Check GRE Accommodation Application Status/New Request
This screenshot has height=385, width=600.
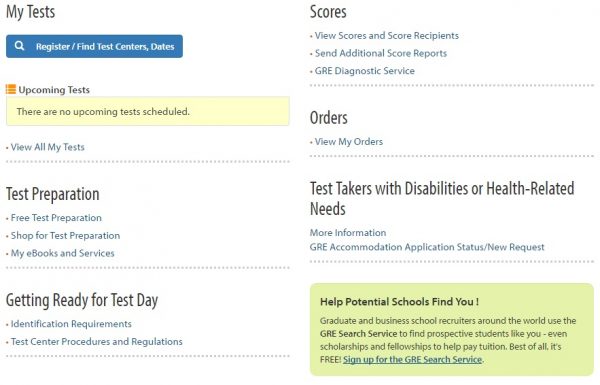(427, 247)
